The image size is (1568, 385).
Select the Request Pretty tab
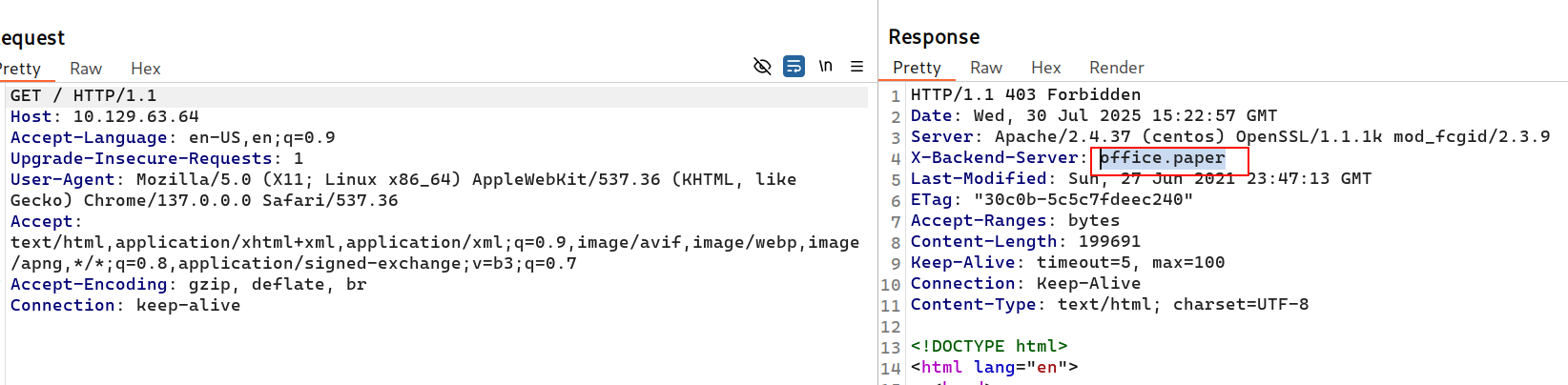[20, 69]
